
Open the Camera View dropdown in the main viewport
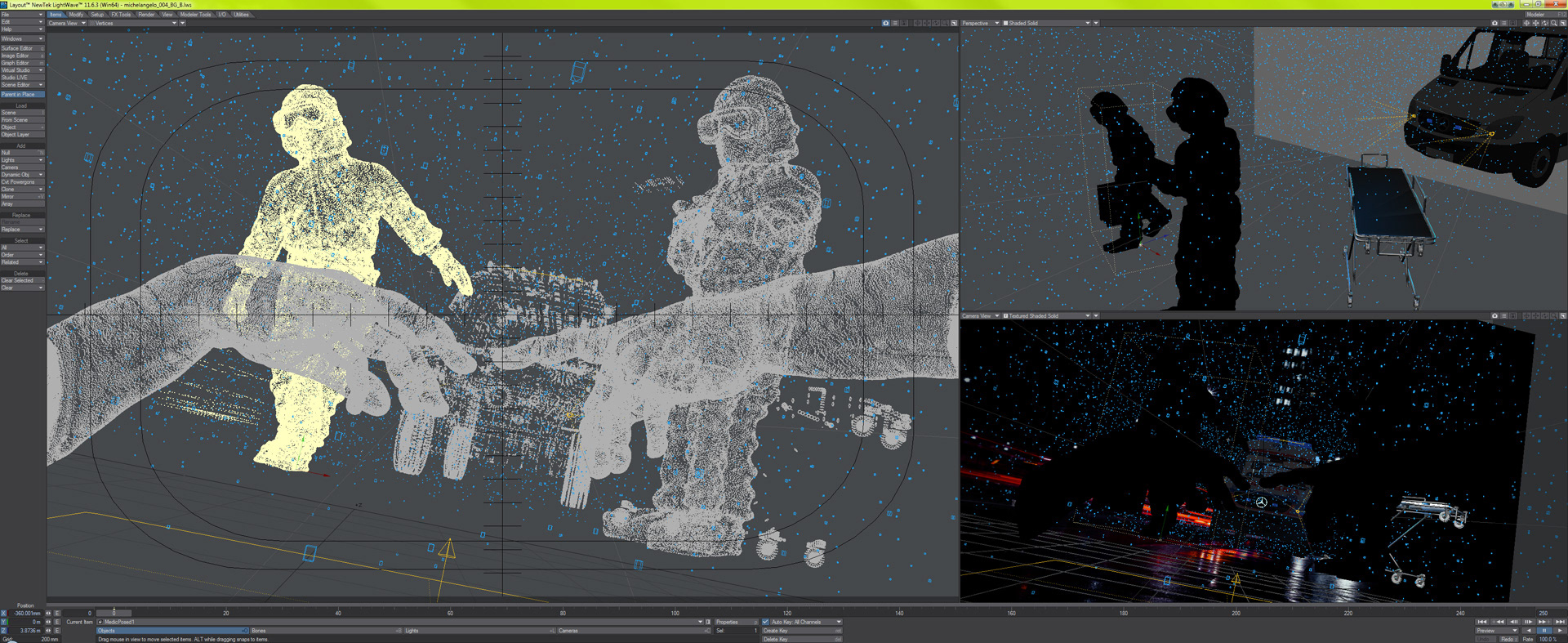(67, 23)
